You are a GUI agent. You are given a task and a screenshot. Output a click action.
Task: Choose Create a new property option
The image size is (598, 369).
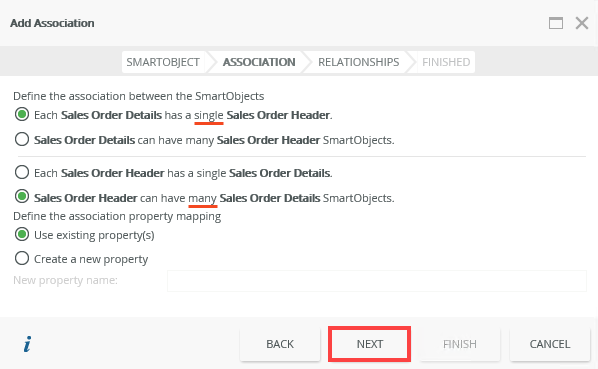[22, 258]
